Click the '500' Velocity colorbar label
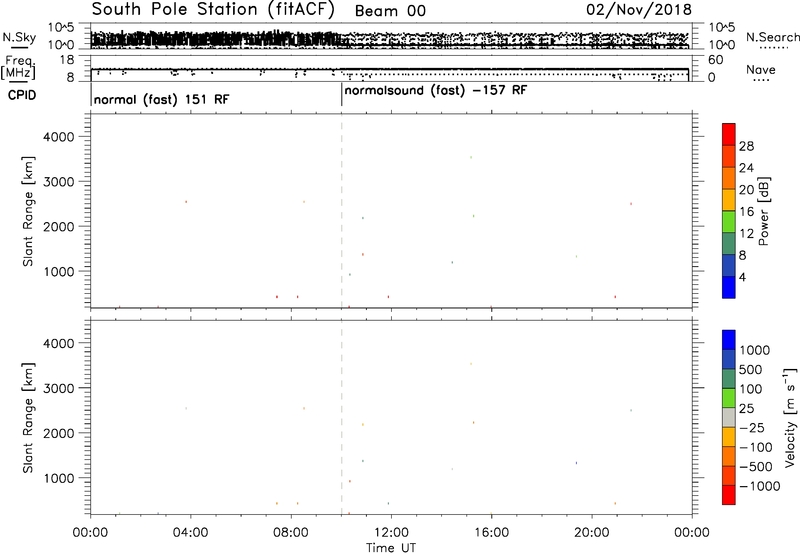This screenshot has width=800, height=554. [x=750, y=370]
